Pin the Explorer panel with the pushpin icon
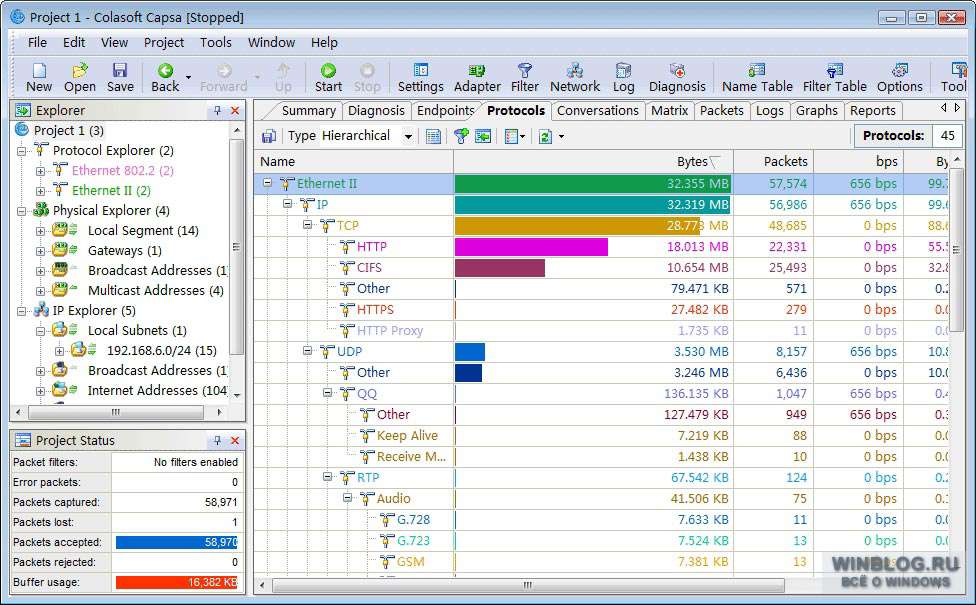 coord(217,110)
